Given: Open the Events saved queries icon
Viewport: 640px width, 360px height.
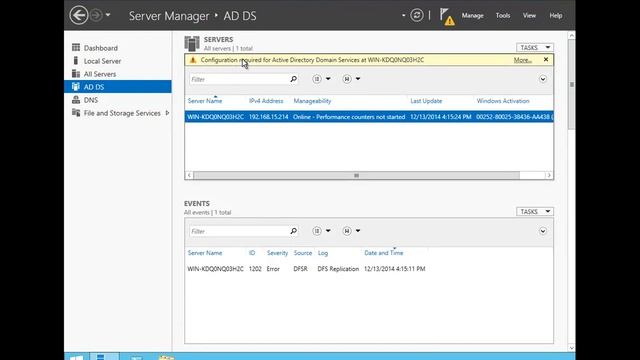Looking at the screenshot, I should pos(347,231).
